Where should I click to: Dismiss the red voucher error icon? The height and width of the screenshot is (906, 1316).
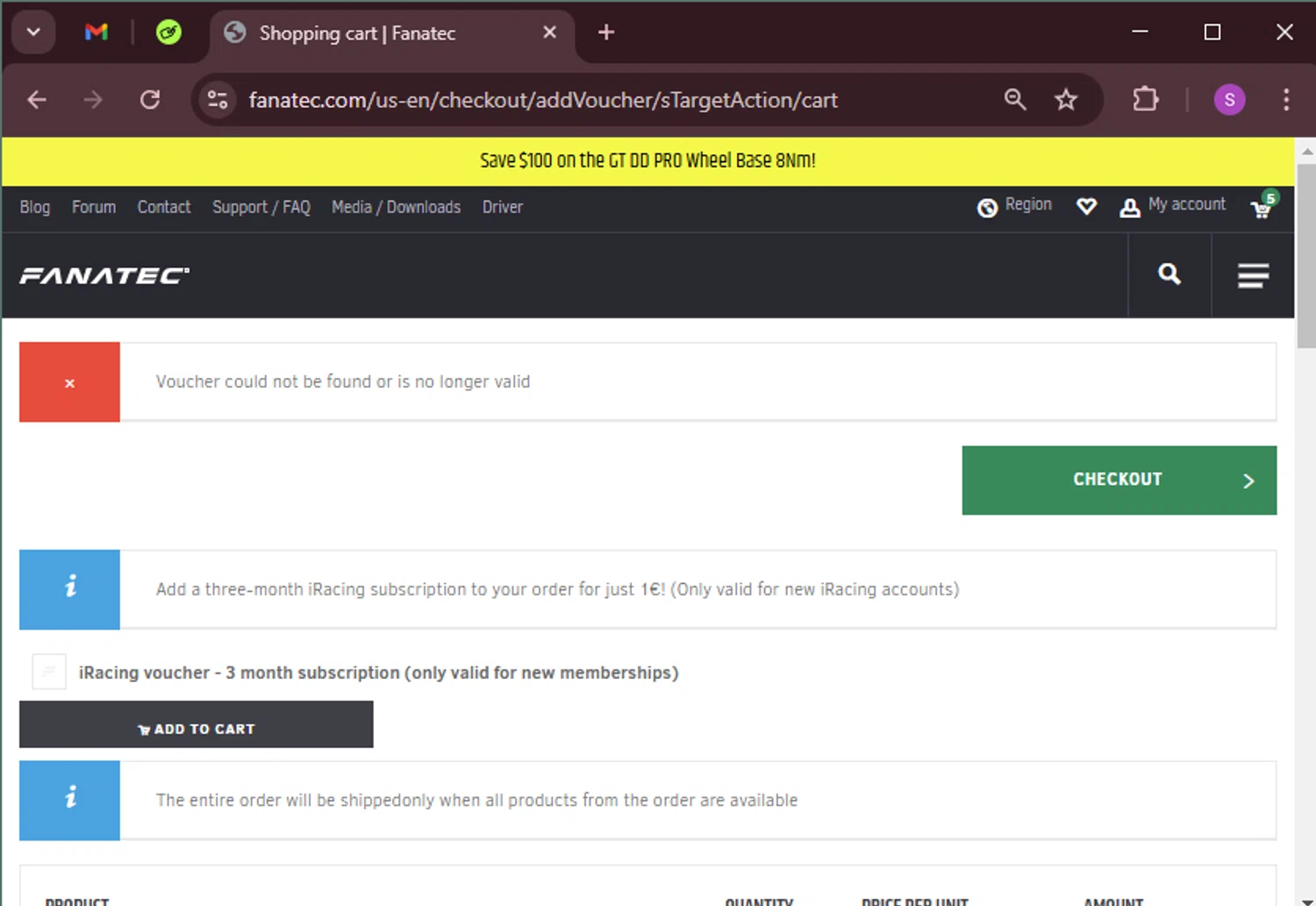pyautogui.click(x=69, y=382)
